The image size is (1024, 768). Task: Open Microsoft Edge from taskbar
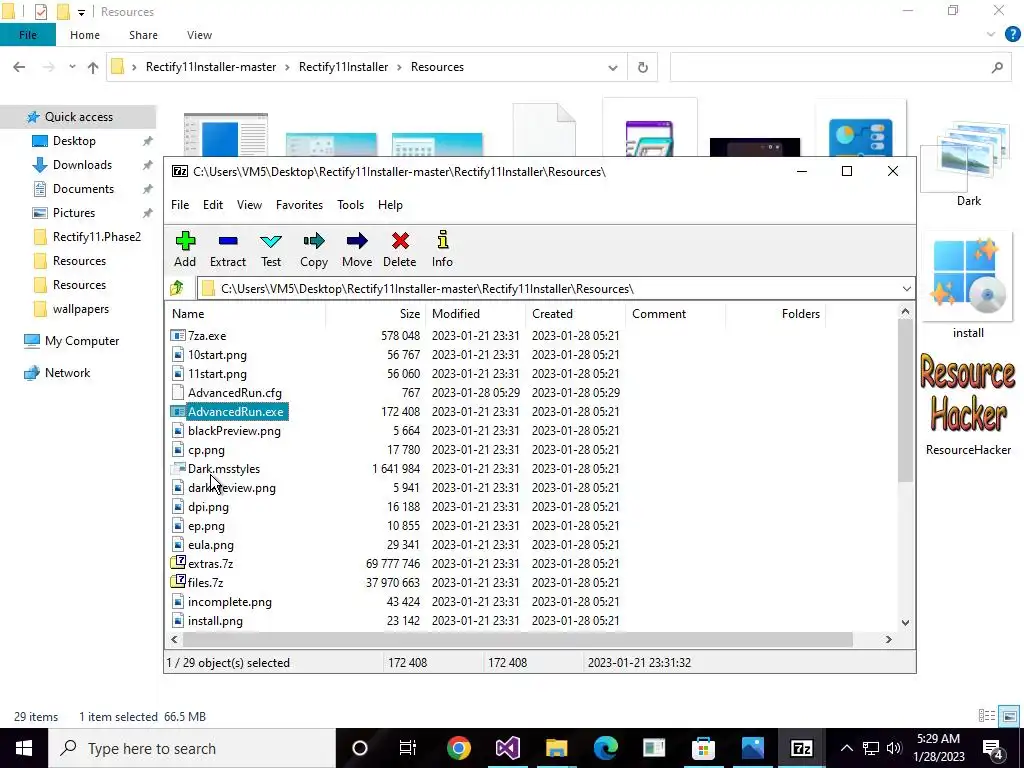coord(605,748)
